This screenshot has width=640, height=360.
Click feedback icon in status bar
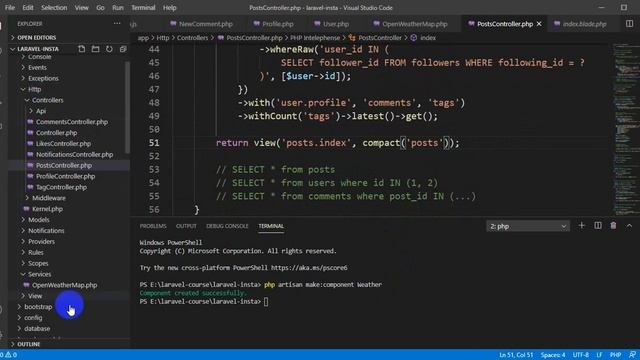tap(632, 355)
